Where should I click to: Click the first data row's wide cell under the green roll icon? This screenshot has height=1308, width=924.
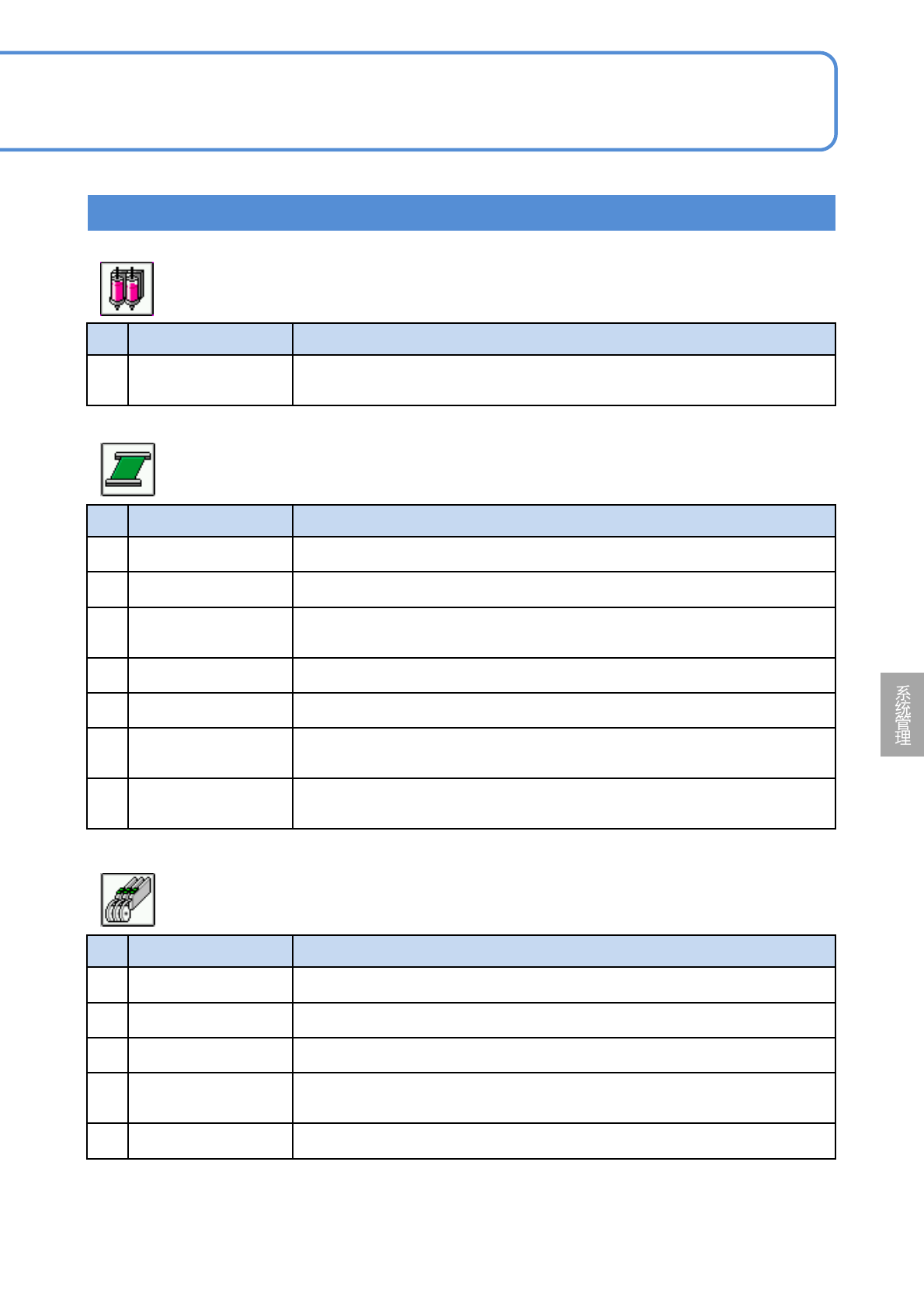point(564,555)
